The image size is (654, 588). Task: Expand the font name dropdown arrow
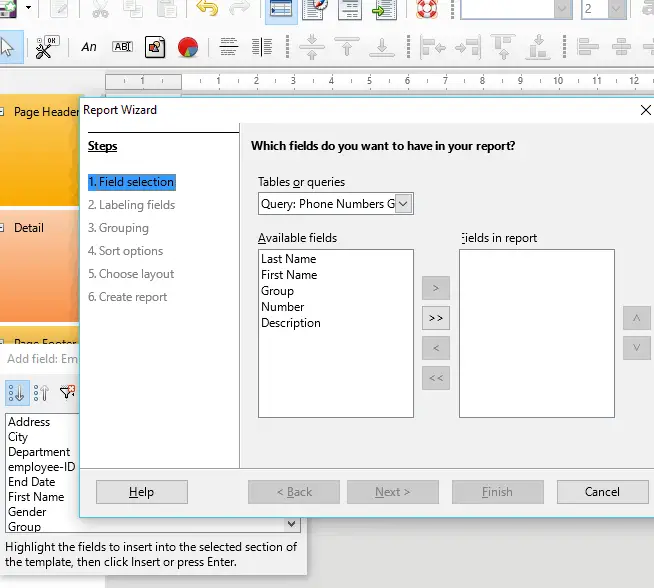point(563,8)
